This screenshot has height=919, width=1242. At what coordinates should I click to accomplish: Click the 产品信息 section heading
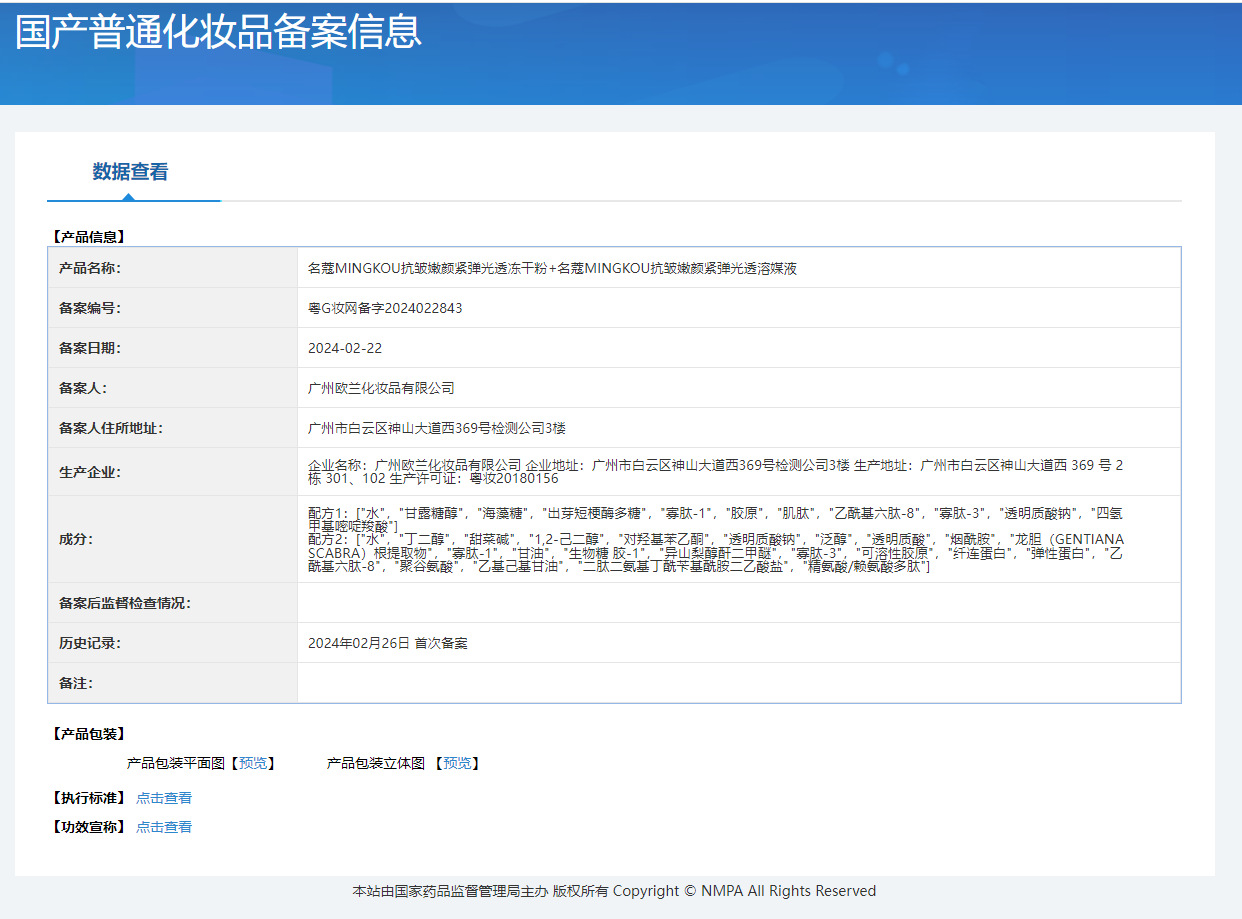tap(87, 237)
